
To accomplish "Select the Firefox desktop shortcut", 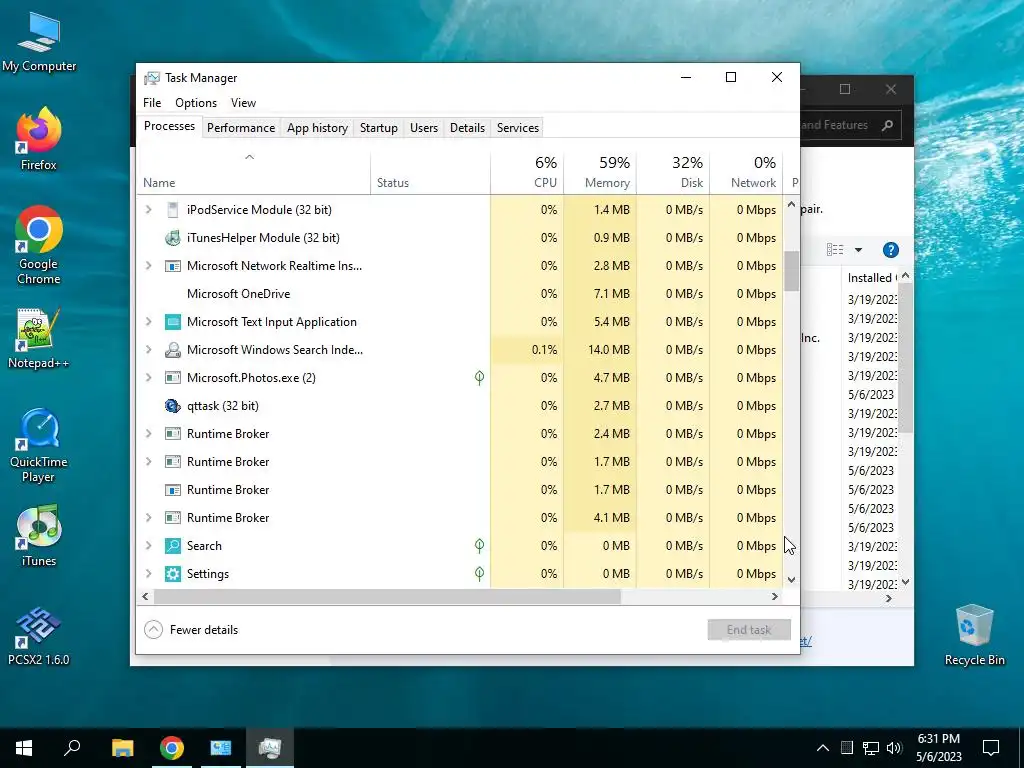I will [x=39, y=139].
